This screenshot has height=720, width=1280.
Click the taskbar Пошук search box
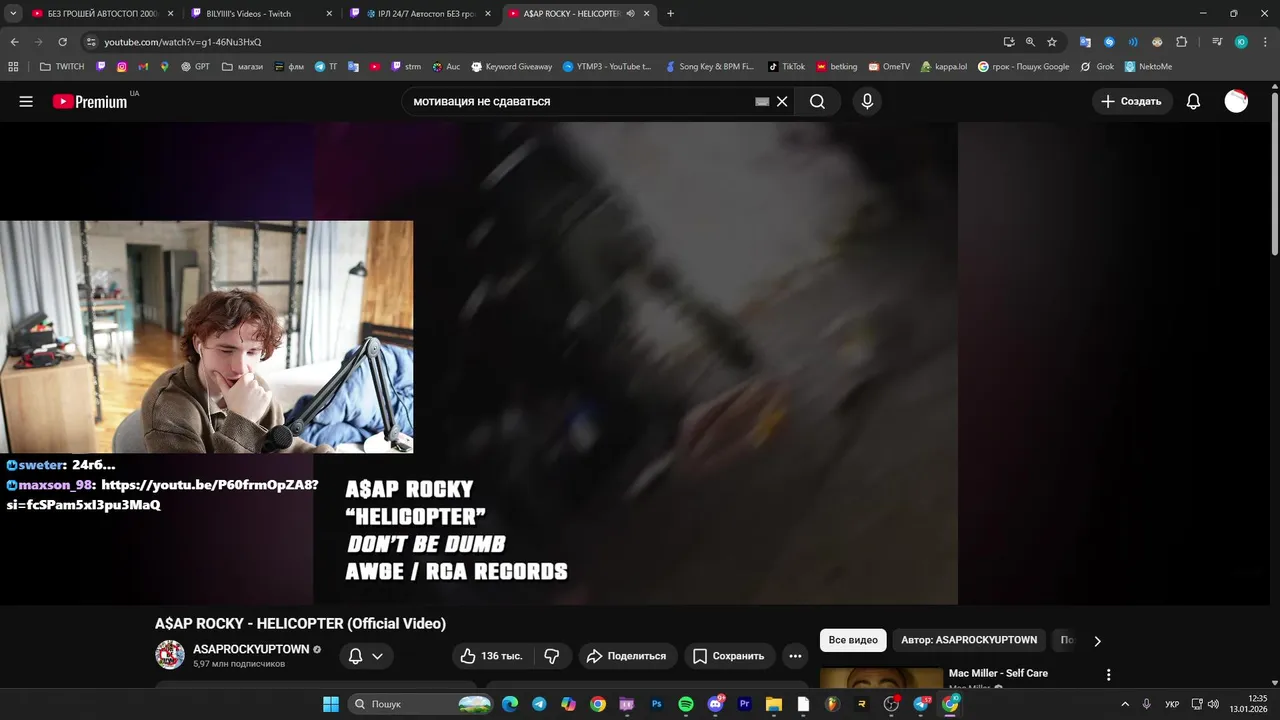[x=421, y=704]
